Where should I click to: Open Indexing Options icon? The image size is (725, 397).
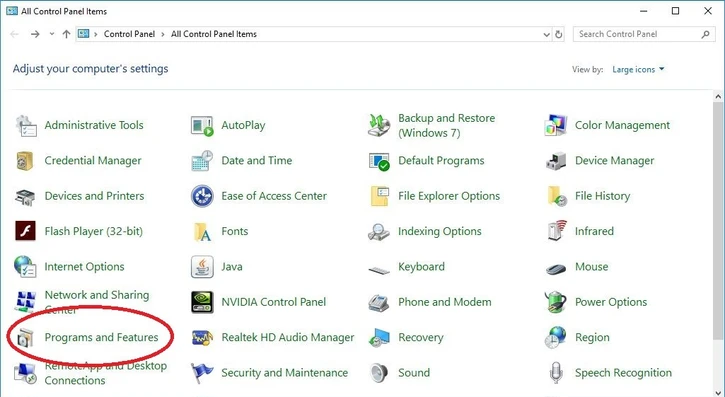click(379, 232)
